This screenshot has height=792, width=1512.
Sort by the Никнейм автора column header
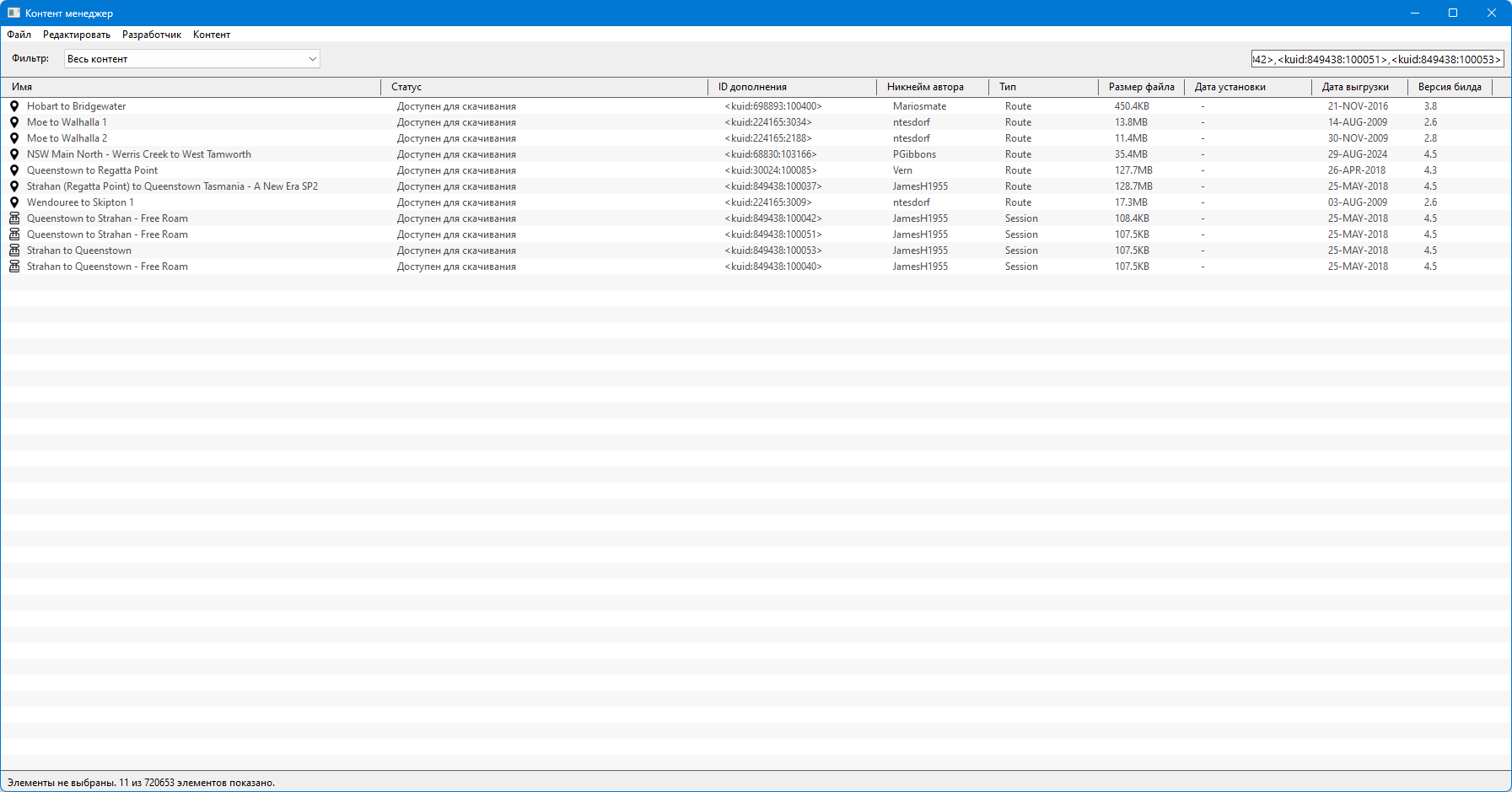pyautogui.click(x=933, y=87)
